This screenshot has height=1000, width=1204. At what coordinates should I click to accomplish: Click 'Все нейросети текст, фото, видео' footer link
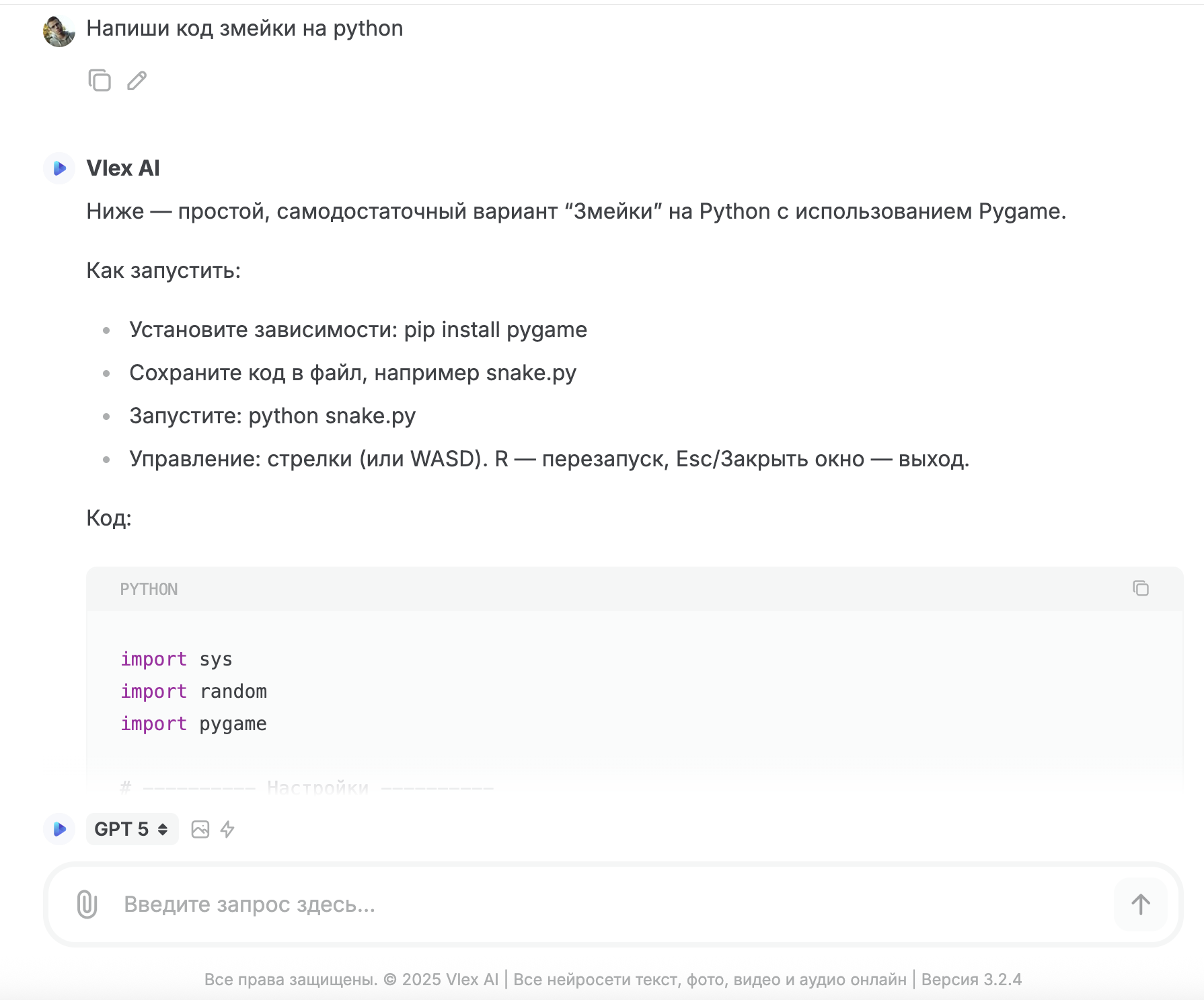click(x=710, y=980)
